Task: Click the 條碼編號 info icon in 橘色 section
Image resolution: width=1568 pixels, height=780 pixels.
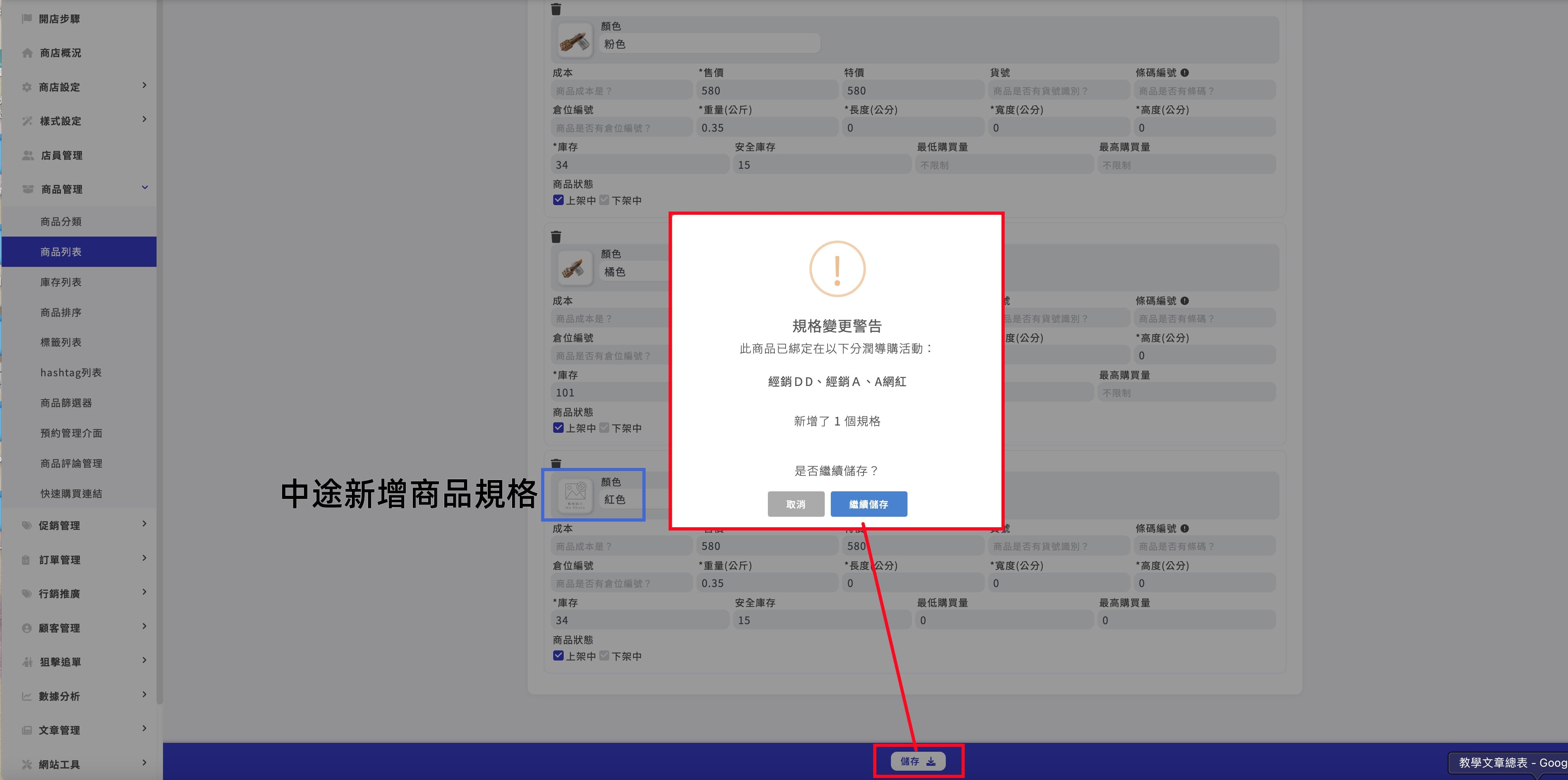Action: click(x=1185, y=300)
